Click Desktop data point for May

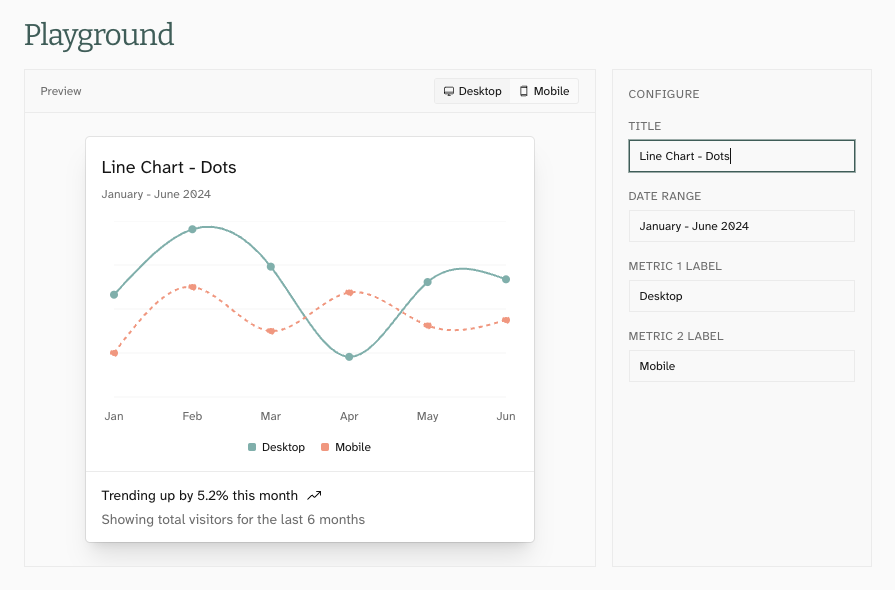[x=428, y=282]
